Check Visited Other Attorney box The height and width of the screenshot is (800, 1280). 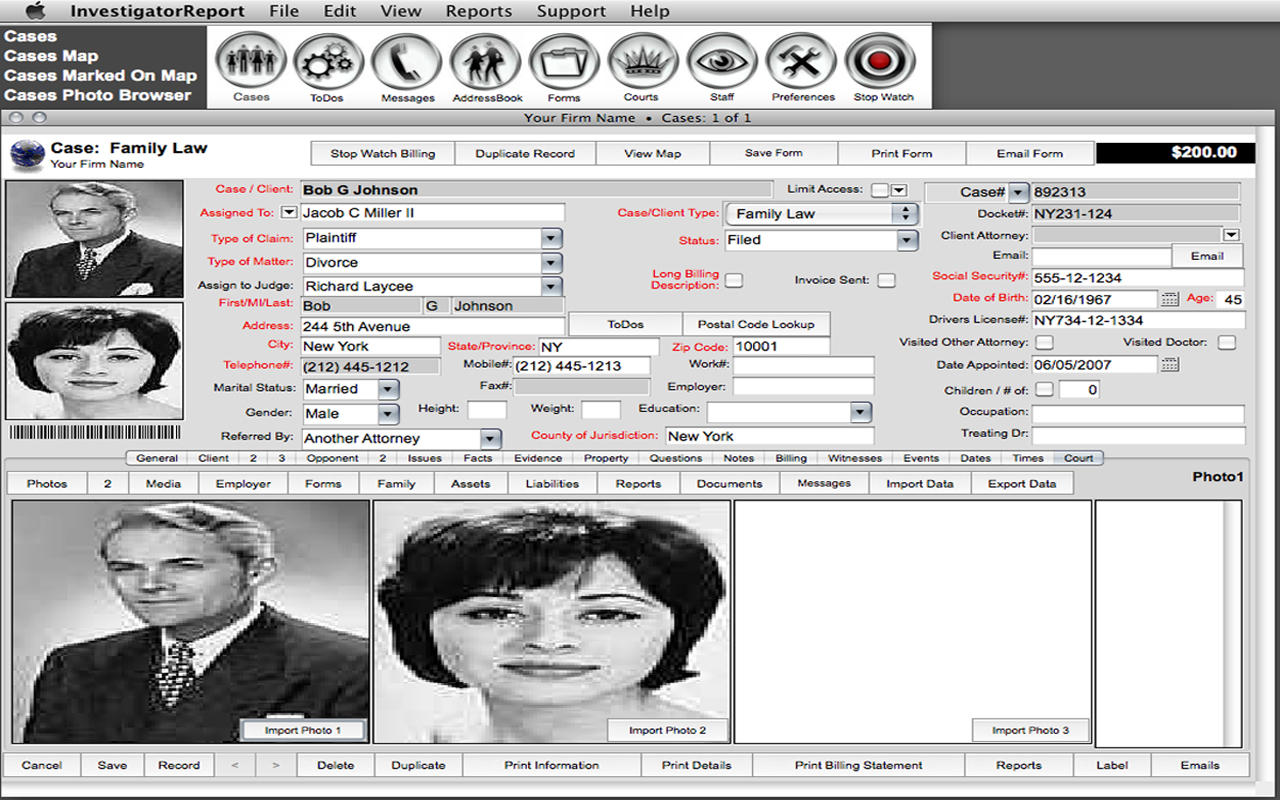1043,342
